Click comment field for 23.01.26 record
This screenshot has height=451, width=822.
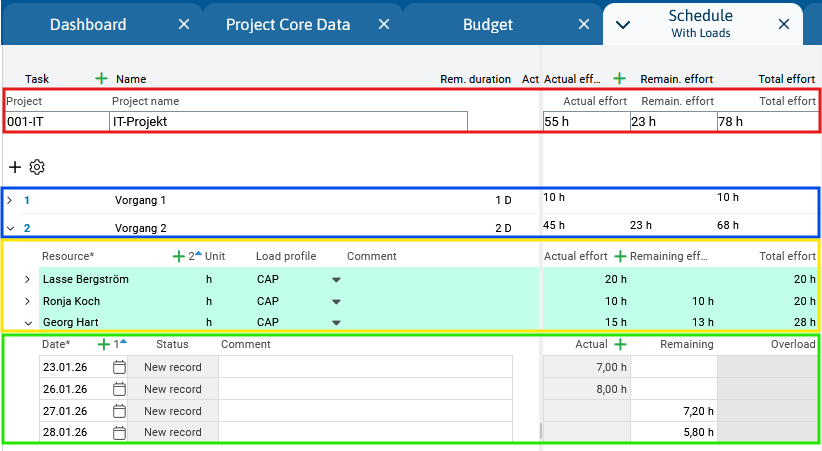(365, 367)
